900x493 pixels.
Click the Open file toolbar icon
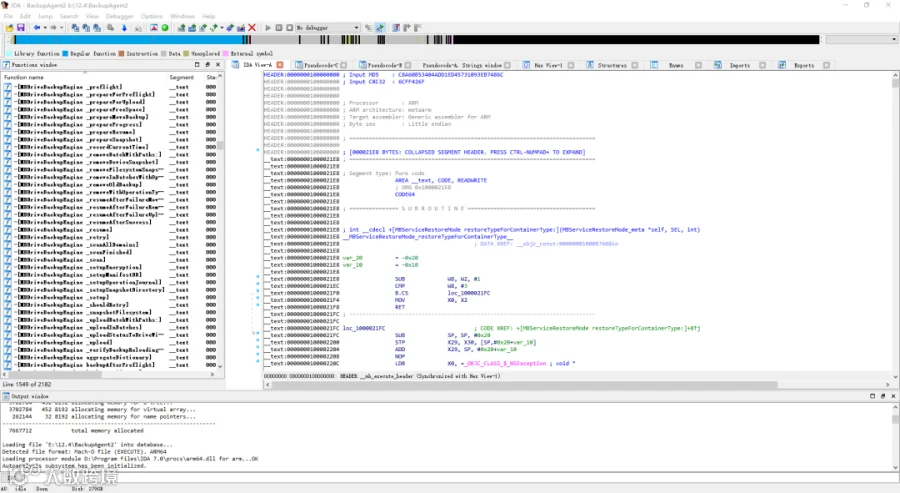coord(9,28)
